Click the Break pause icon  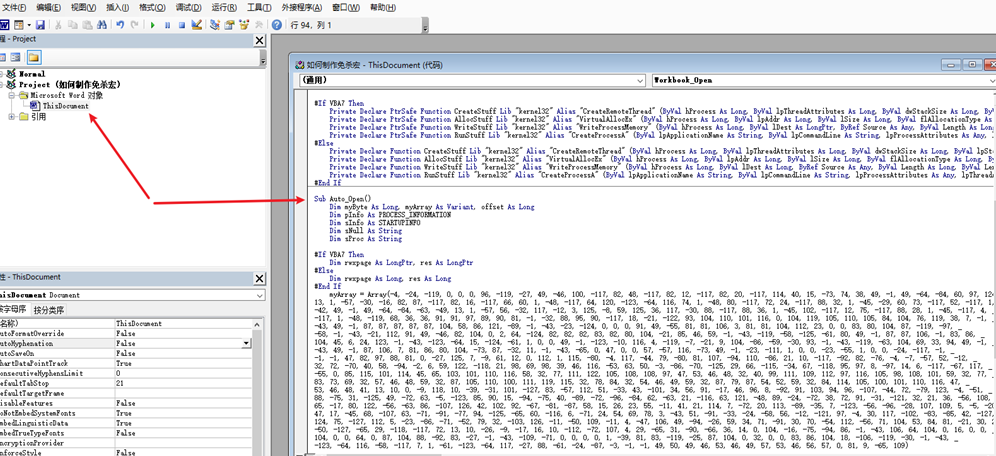click(x=167, y=25)
